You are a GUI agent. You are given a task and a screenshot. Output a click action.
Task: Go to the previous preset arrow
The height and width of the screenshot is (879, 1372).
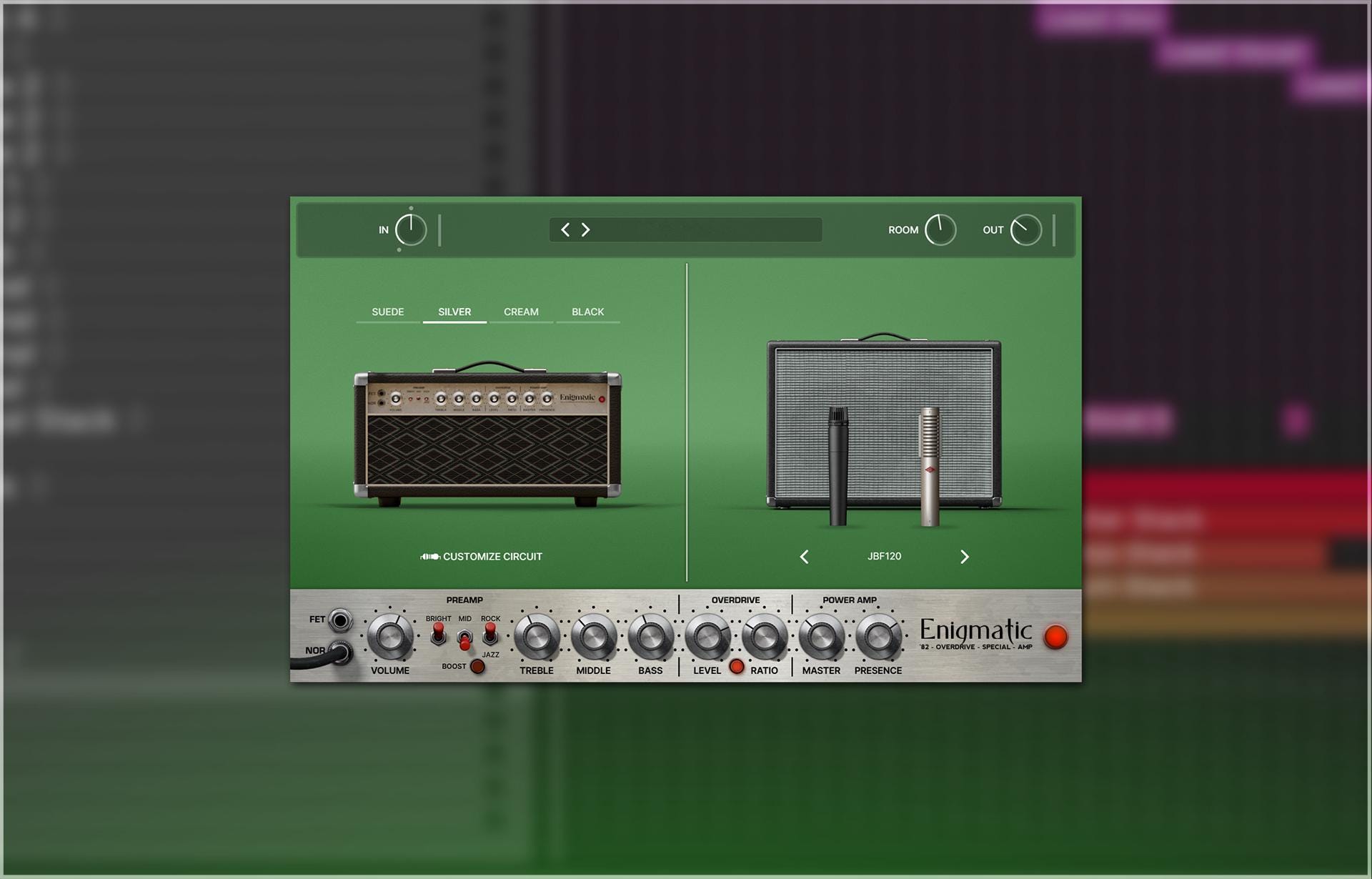tap(565, 229)
